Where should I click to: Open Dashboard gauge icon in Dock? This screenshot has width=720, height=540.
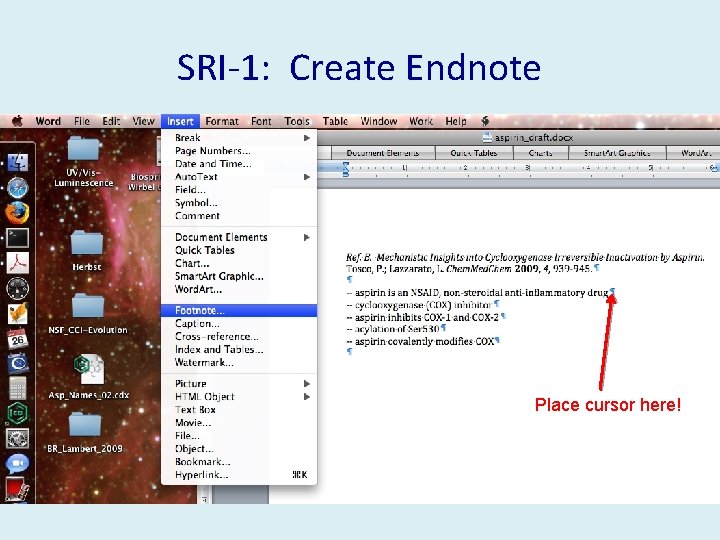18,289
